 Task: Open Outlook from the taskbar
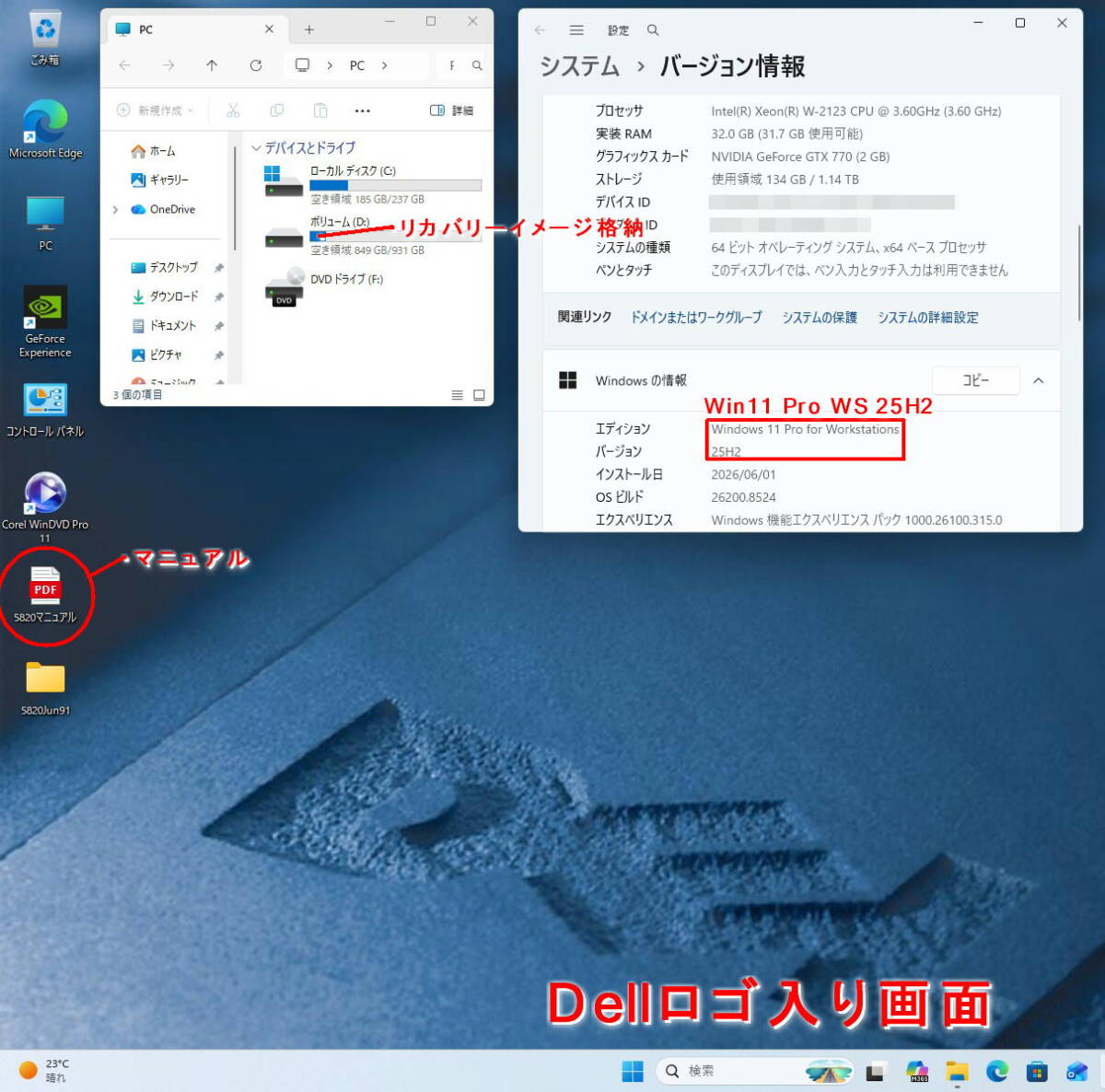pos(1077,1071)
